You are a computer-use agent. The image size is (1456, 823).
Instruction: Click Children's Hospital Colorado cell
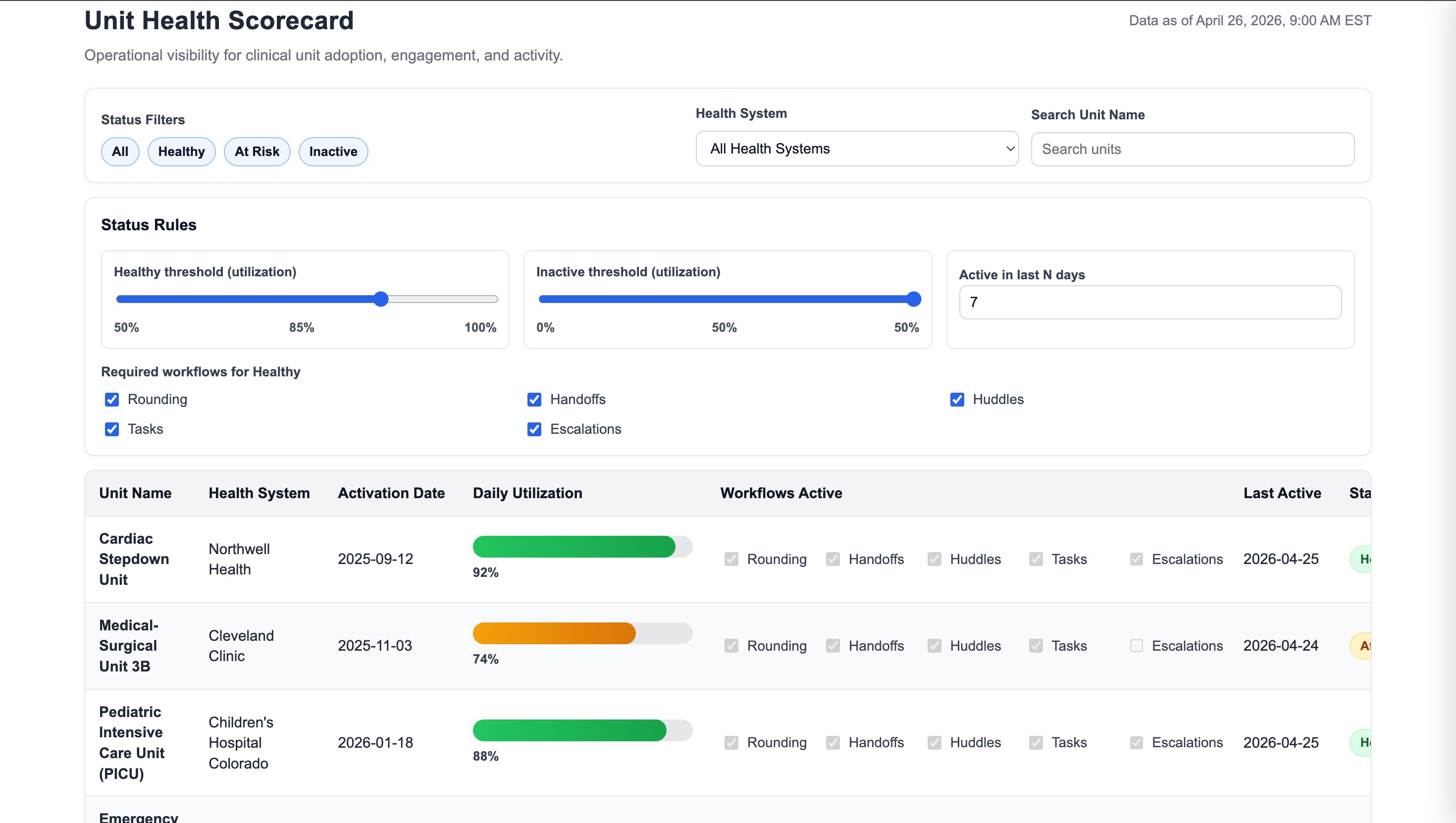241,743
